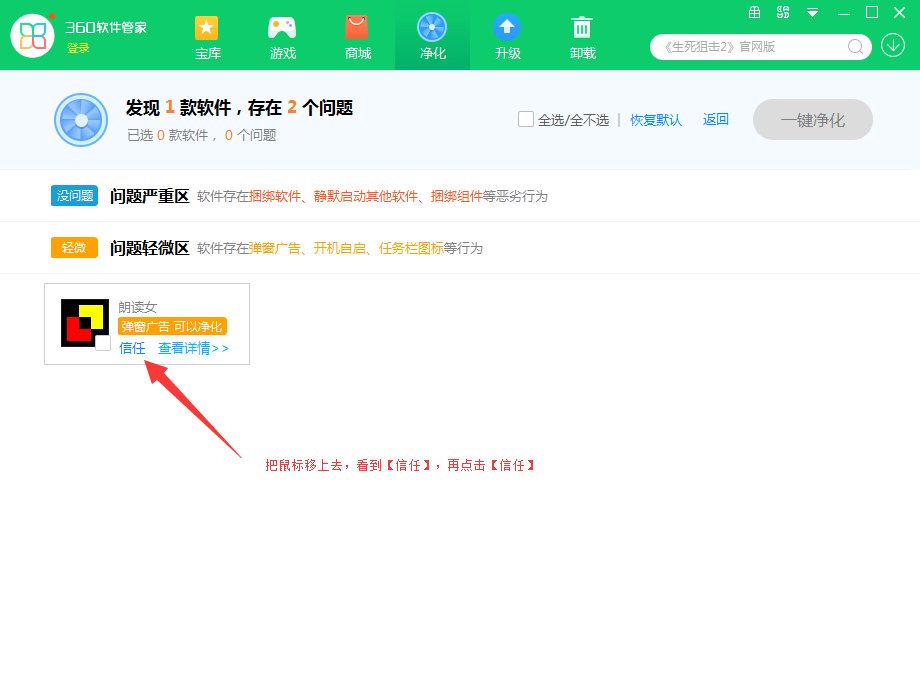
Task: Toggle the 全选/全不选 checkbox
Action: [x=526, y=119]
